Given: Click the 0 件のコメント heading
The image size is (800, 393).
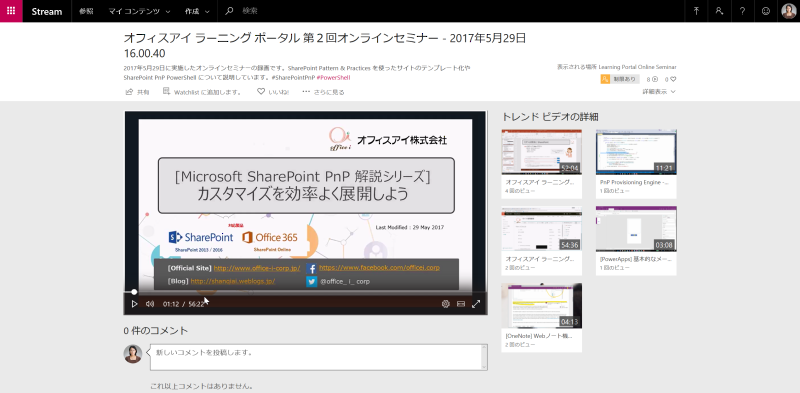Looking at the screenshot, I should point(156,331).
